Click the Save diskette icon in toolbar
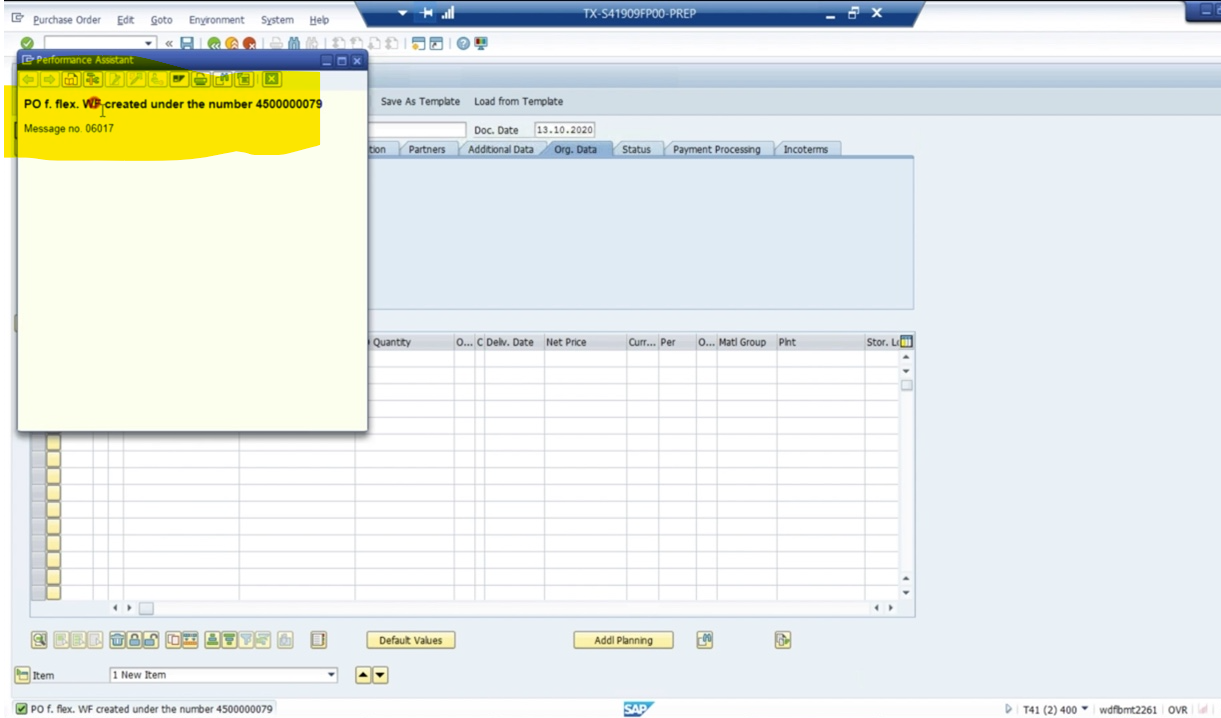Viewport: 1221px width, 718px height. tap(187, 43)
